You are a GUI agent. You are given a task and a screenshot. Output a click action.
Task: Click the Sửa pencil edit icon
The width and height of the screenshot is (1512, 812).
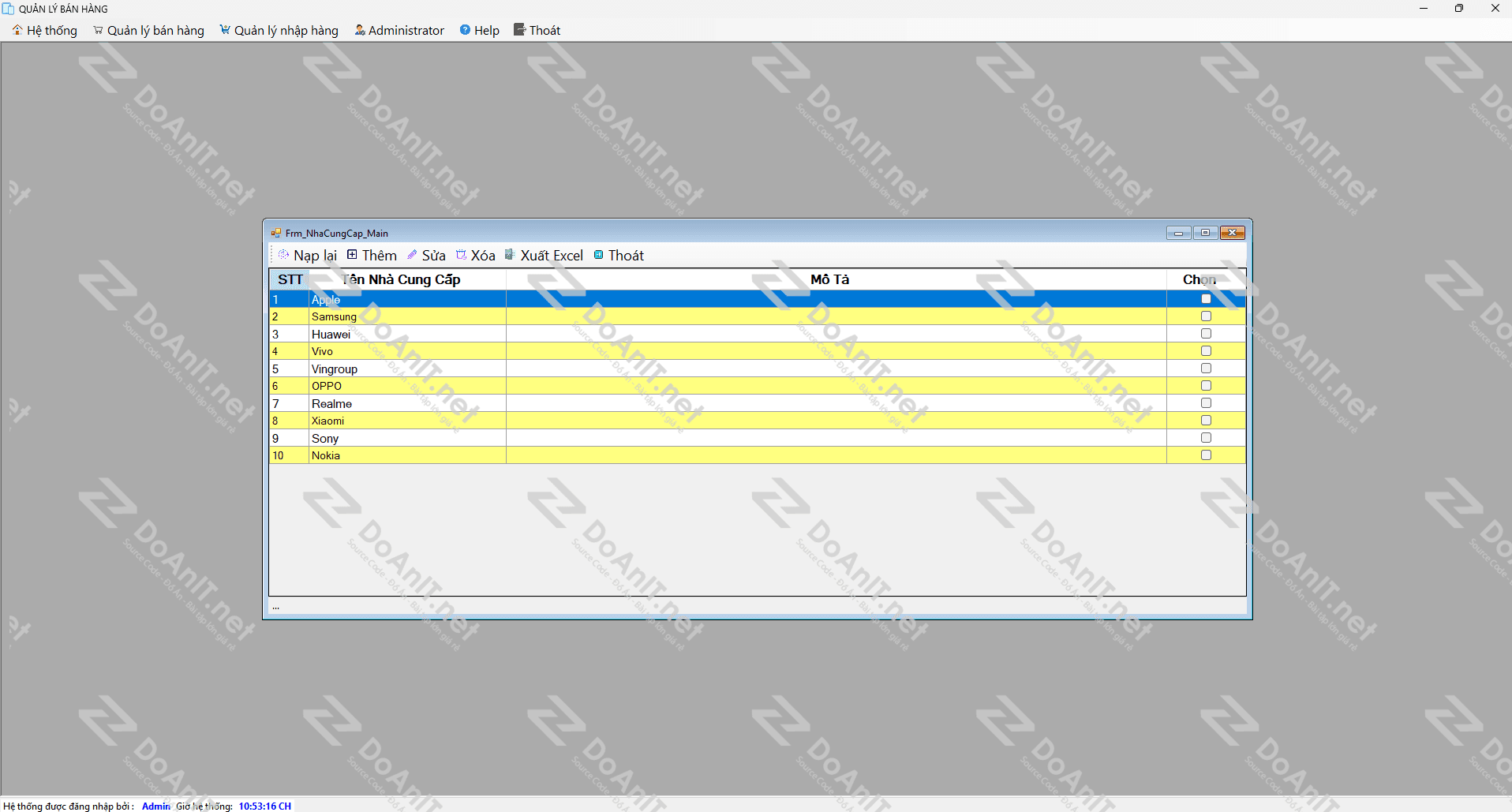[x=412, y=254]
